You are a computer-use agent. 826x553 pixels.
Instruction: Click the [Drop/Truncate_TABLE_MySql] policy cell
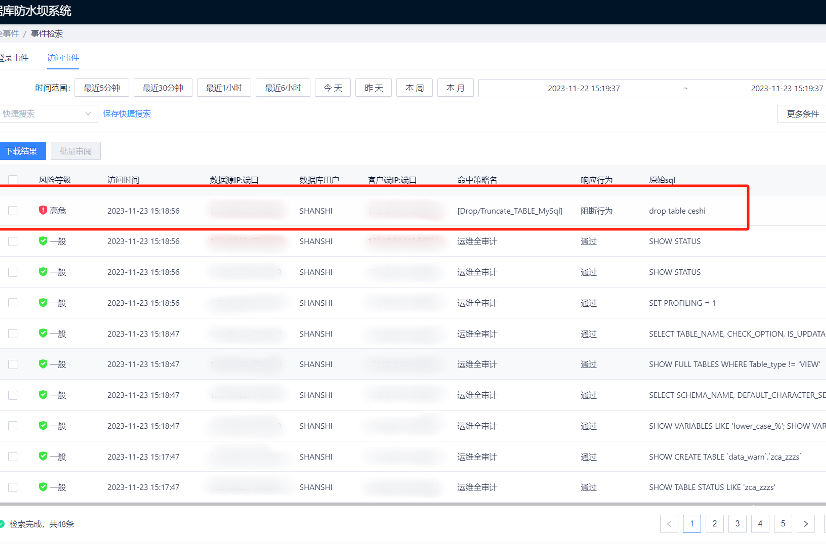(x=510, y=211)
